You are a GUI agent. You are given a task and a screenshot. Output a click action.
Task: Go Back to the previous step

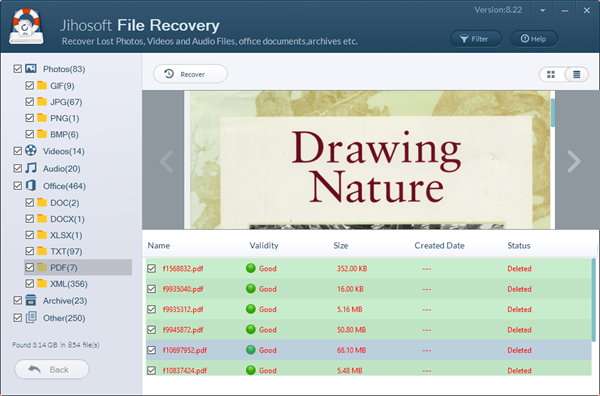pos(52,369)
